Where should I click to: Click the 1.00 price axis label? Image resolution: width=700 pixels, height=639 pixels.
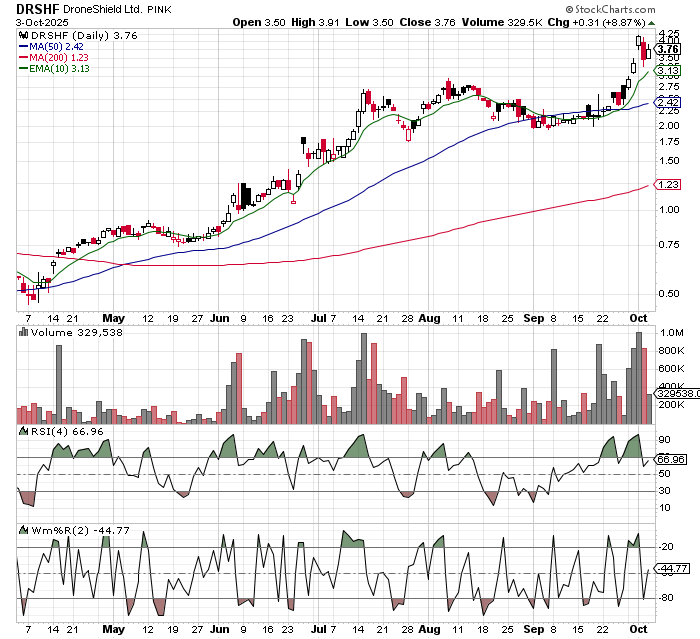(x=669, y=209)
